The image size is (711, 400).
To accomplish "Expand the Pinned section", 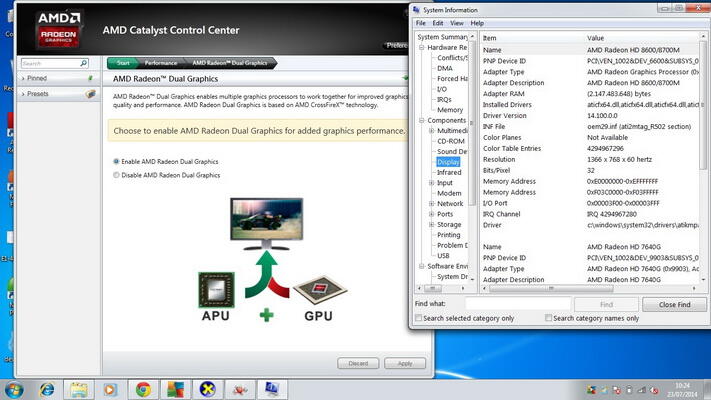I will pos(23,78).
